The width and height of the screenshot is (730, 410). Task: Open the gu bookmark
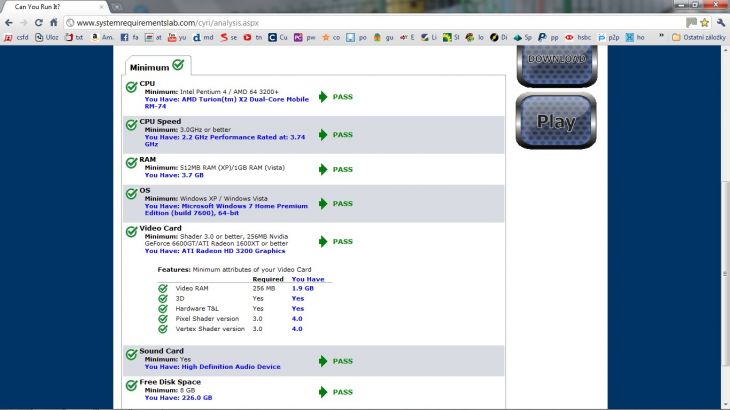tap(384, 38)
